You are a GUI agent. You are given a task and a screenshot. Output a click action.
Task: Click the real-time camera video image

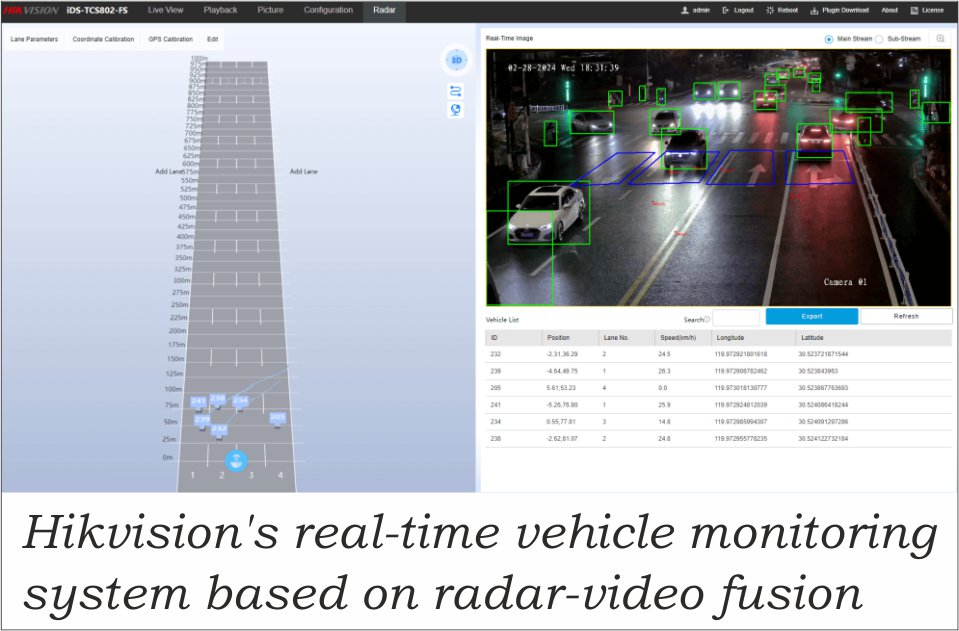pyautogui.click(x=718, y=177)
